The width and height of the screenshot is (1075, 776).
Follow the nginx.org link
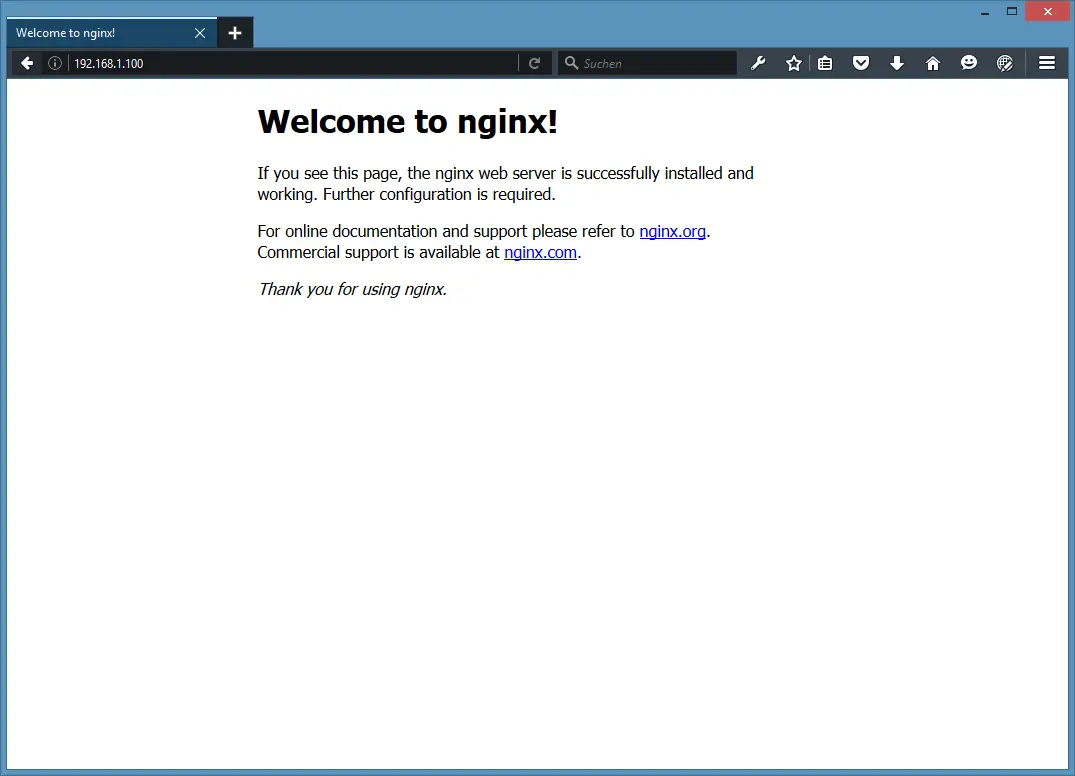pos(672,231)
